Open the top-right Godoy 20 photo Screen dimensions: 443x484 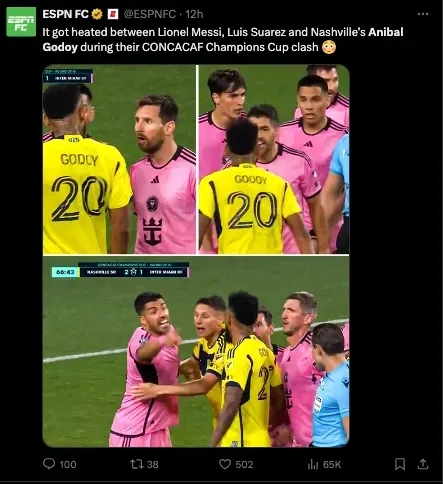pos(274,159)
